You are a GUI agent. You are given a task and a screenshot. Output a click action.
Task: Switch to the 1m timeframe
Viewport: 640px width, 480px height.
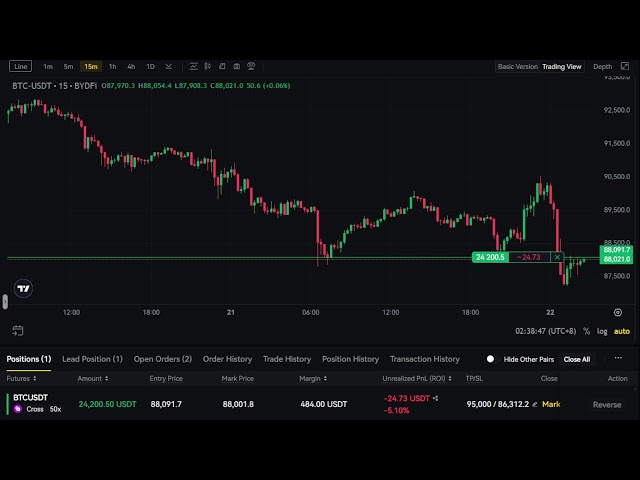[48, 67]
